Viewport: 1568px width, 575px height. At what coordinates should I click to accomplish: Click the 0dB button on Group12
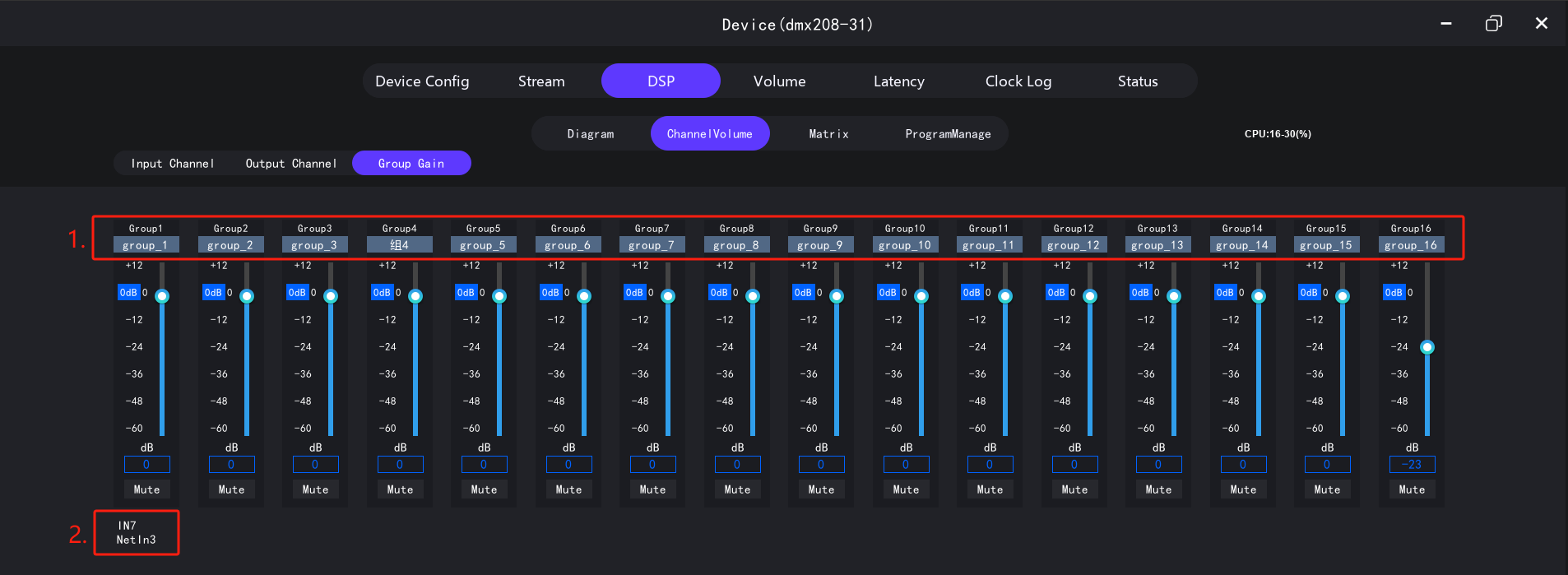click(x=1056, y=293)
